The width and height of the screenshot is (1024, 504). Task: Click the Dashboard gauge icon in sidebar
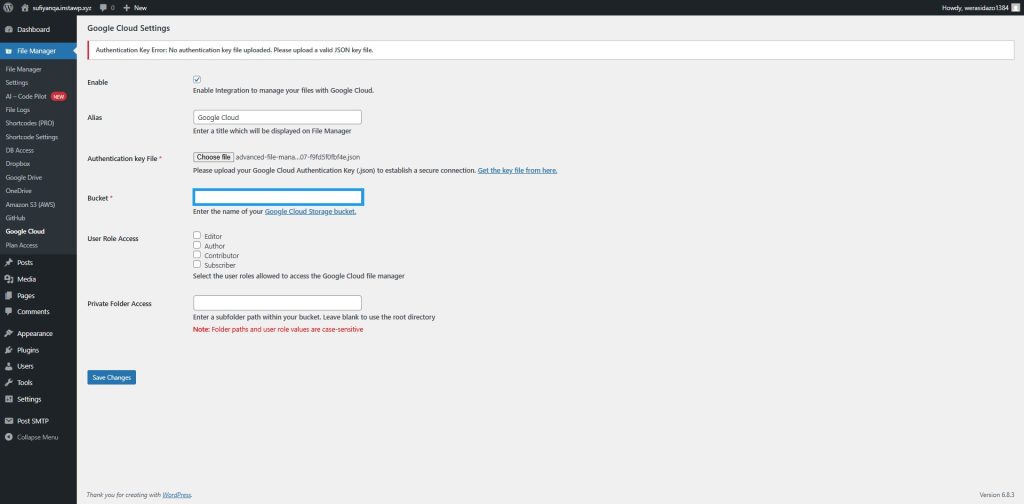[9, 29]
